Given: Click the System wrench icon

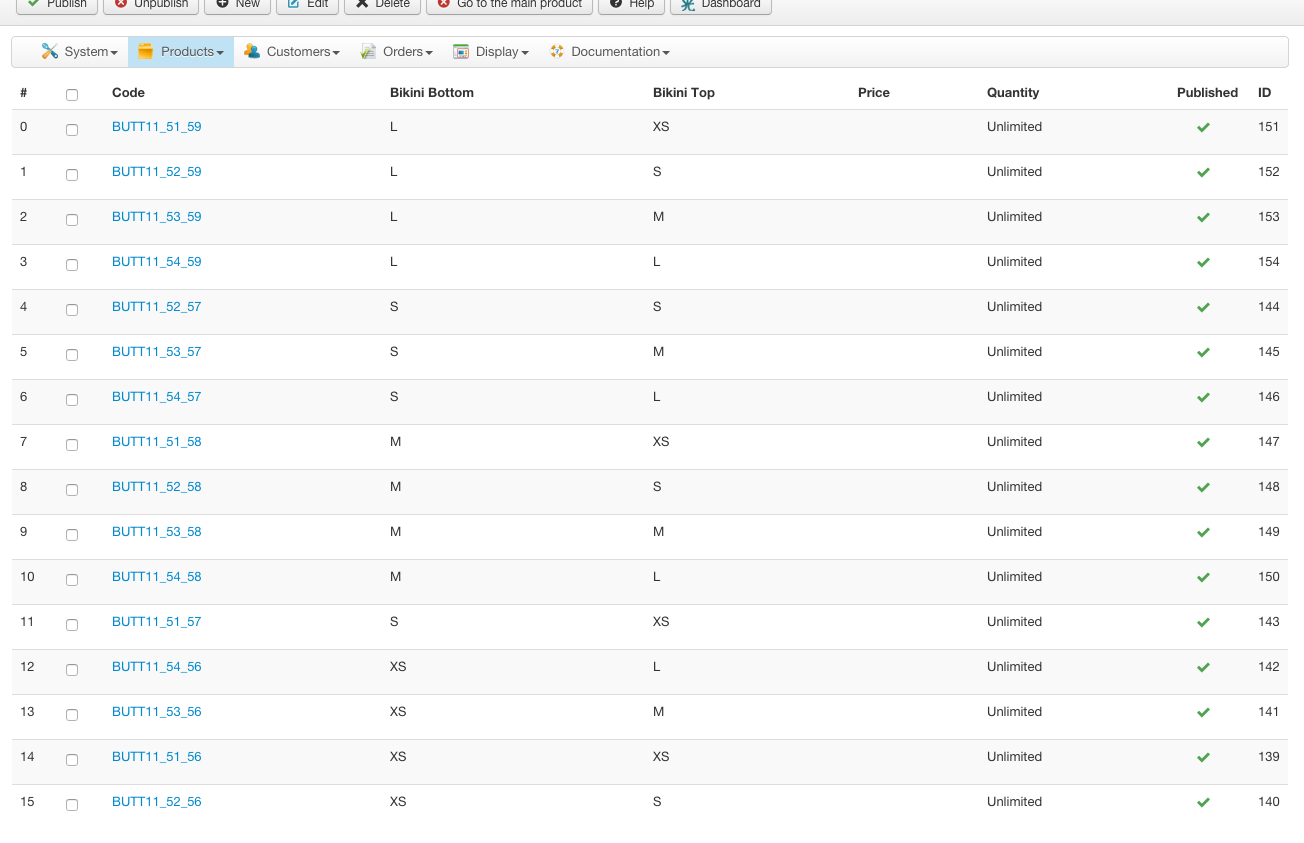Looking at the screenshot, I should pyautogui.click(x=50, y=52).
